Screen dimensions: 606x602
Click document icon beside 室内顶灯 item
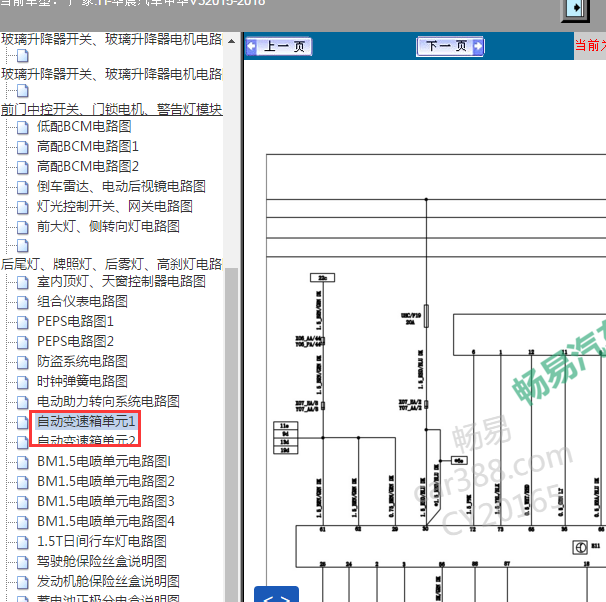[23, 282]
